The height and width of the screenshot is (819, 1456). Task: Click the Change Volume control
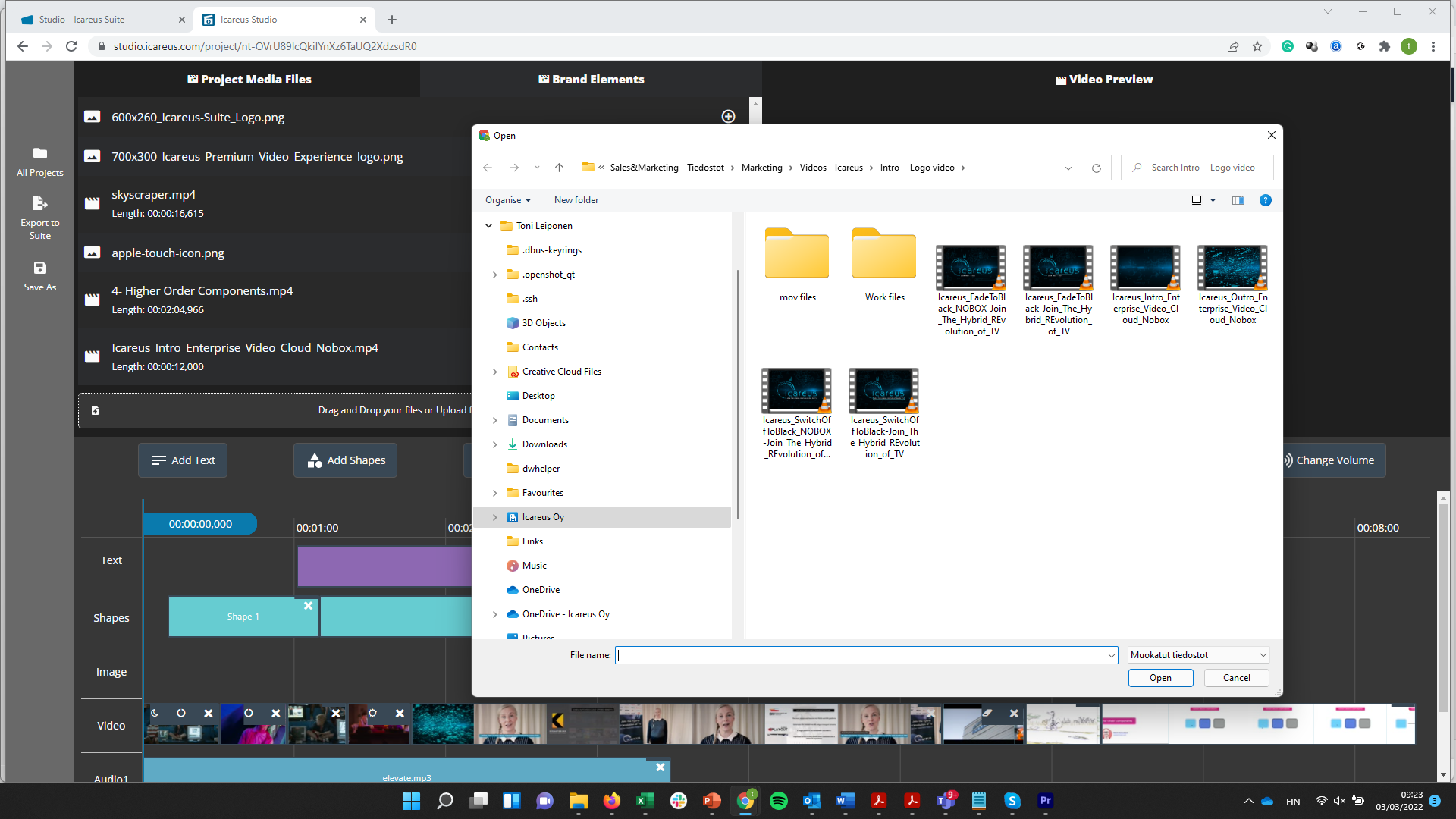click(x=1334, y=460)
